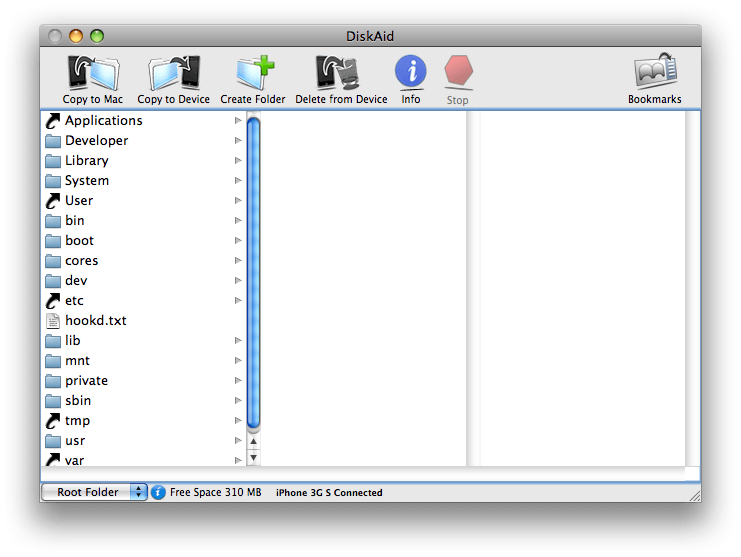The height and width of the screenshot is (557, 741).
Task: Select the etc alias entry
Action: pyautogui.click(x=74, y=300)
